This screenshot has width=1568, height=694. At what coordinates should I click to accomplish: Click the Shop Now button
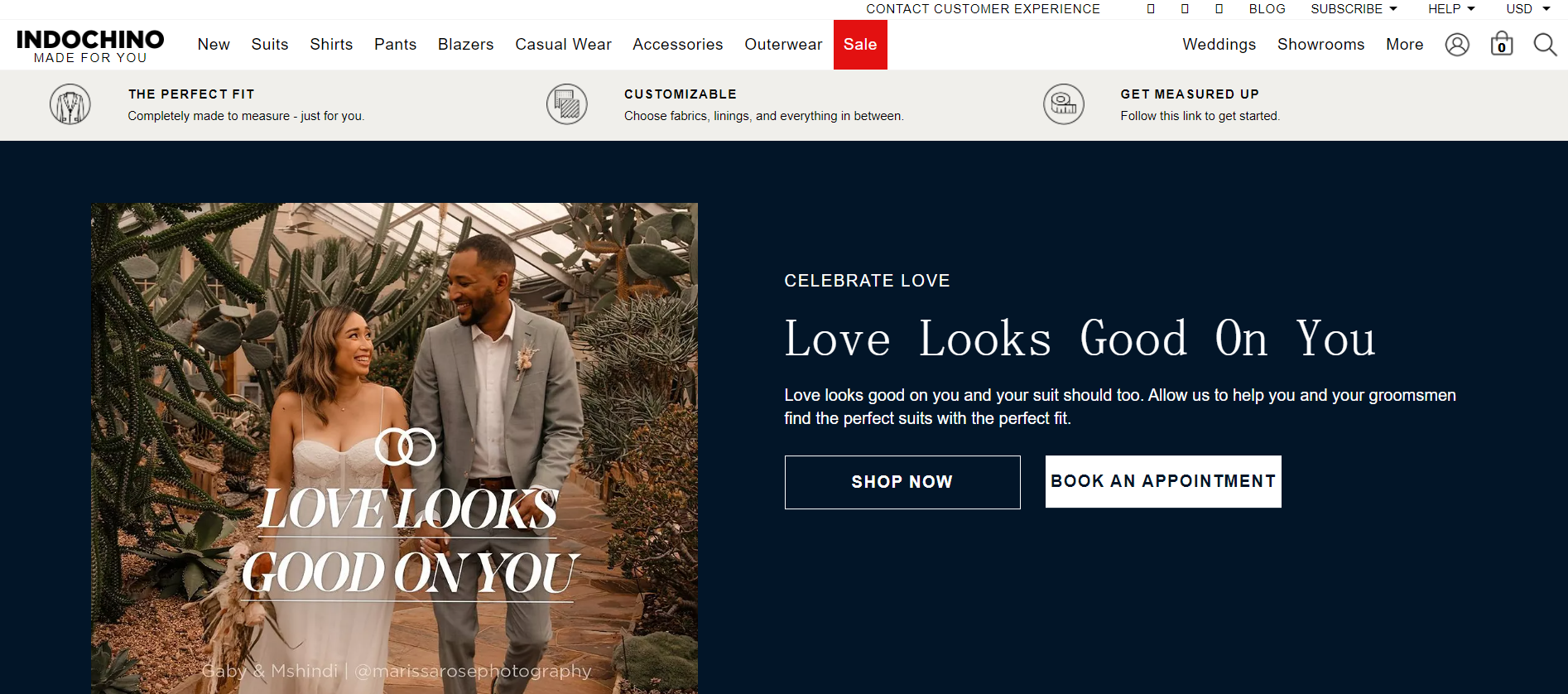click(x=902, y=482)
